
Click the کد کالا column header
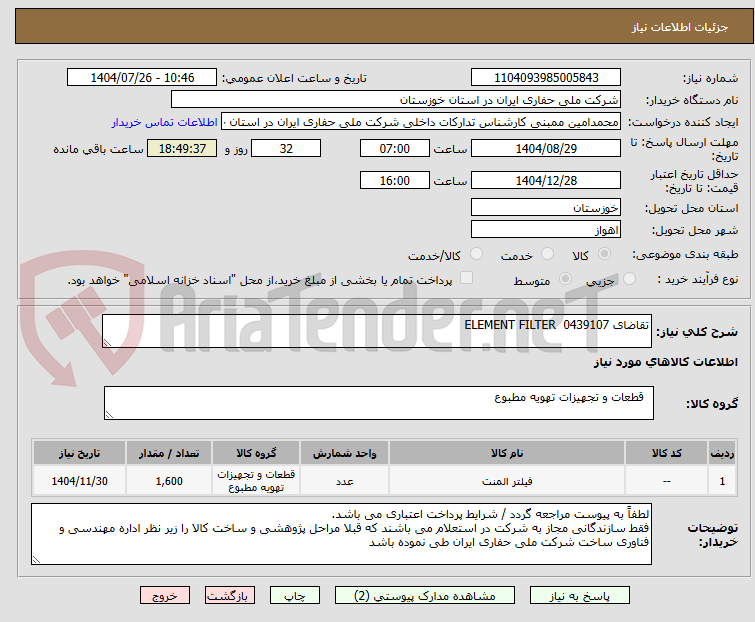[x=666, y=453]
